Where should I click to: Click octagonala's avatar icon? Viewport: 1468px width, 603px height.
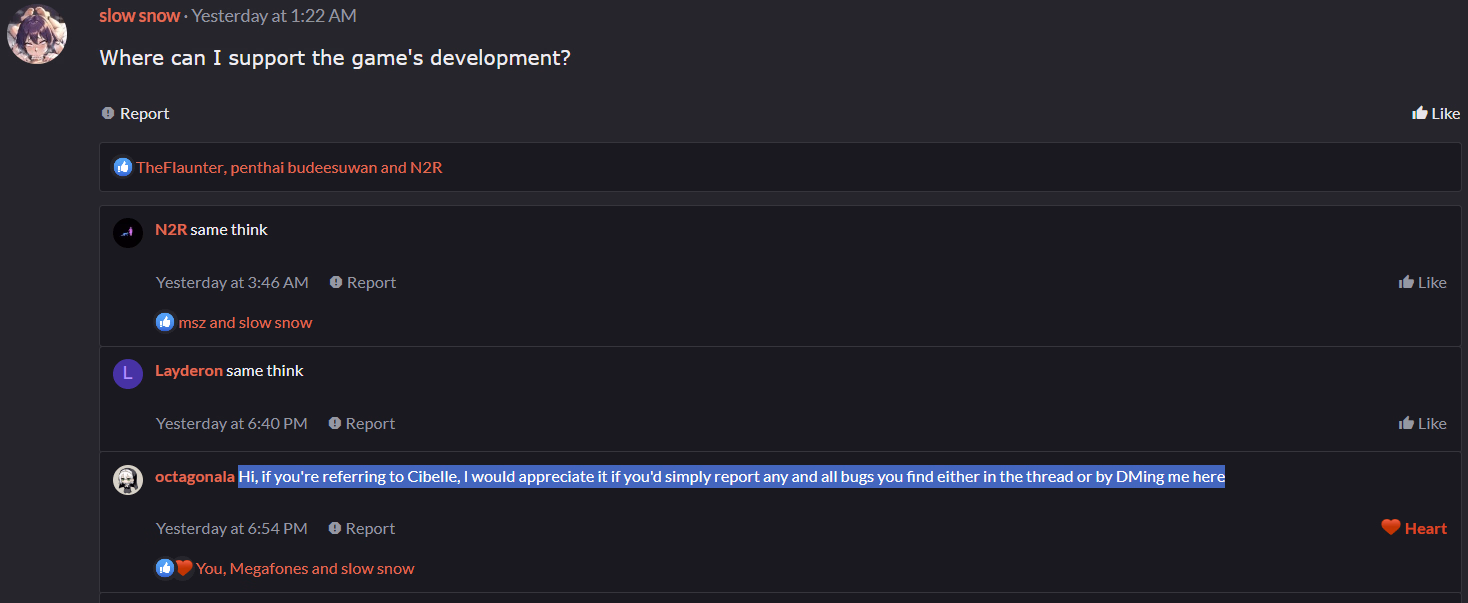(128, 480)
